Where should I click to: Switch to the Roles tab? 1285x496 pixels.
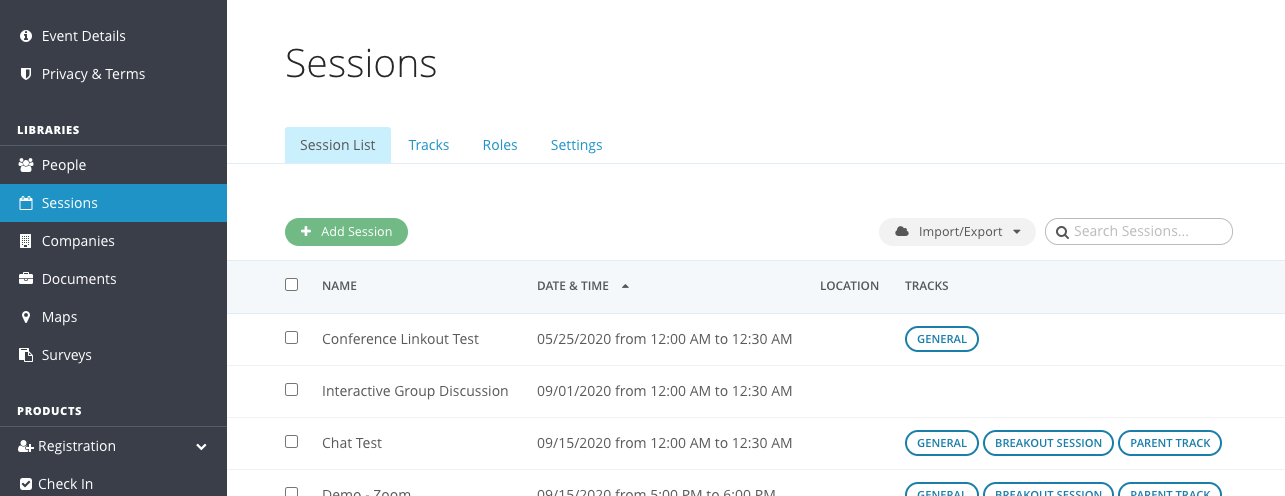(500, 145)
